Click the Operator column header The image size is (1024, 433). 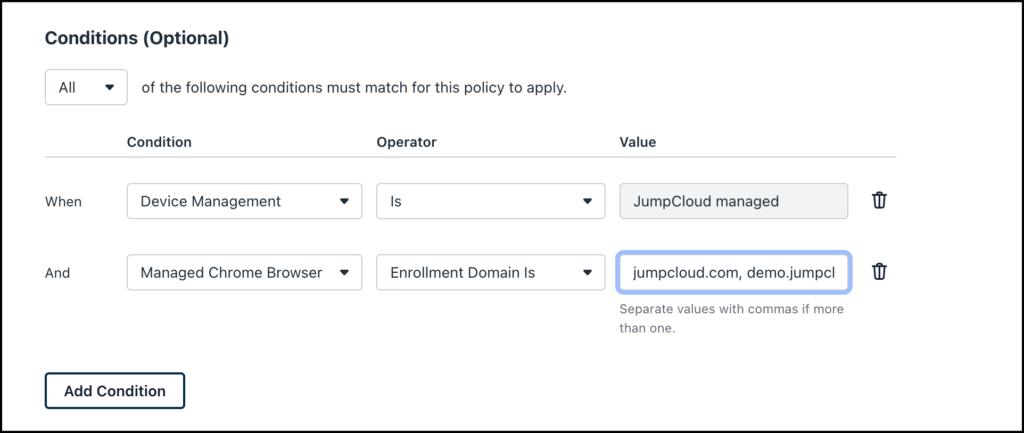coord(406,142)
